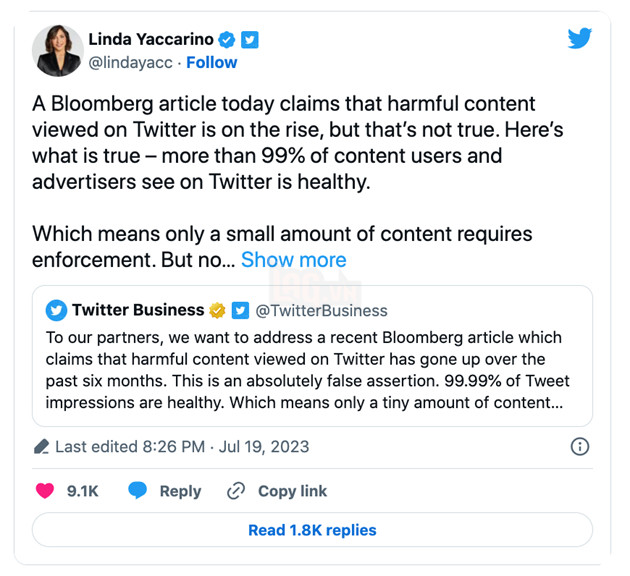630x576 pixels.
Task: Click the reply speech bubble icon
Action: pos(138,491)
